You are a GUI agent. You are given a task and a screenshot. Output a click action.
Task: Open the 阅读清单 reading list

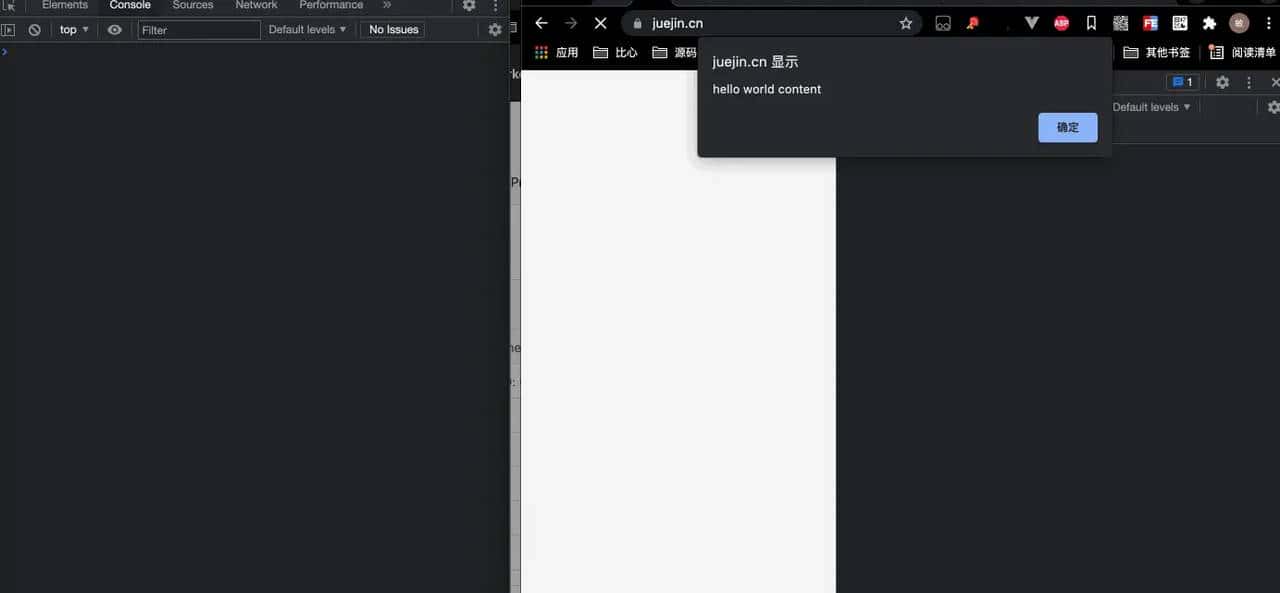(1242, 52)
